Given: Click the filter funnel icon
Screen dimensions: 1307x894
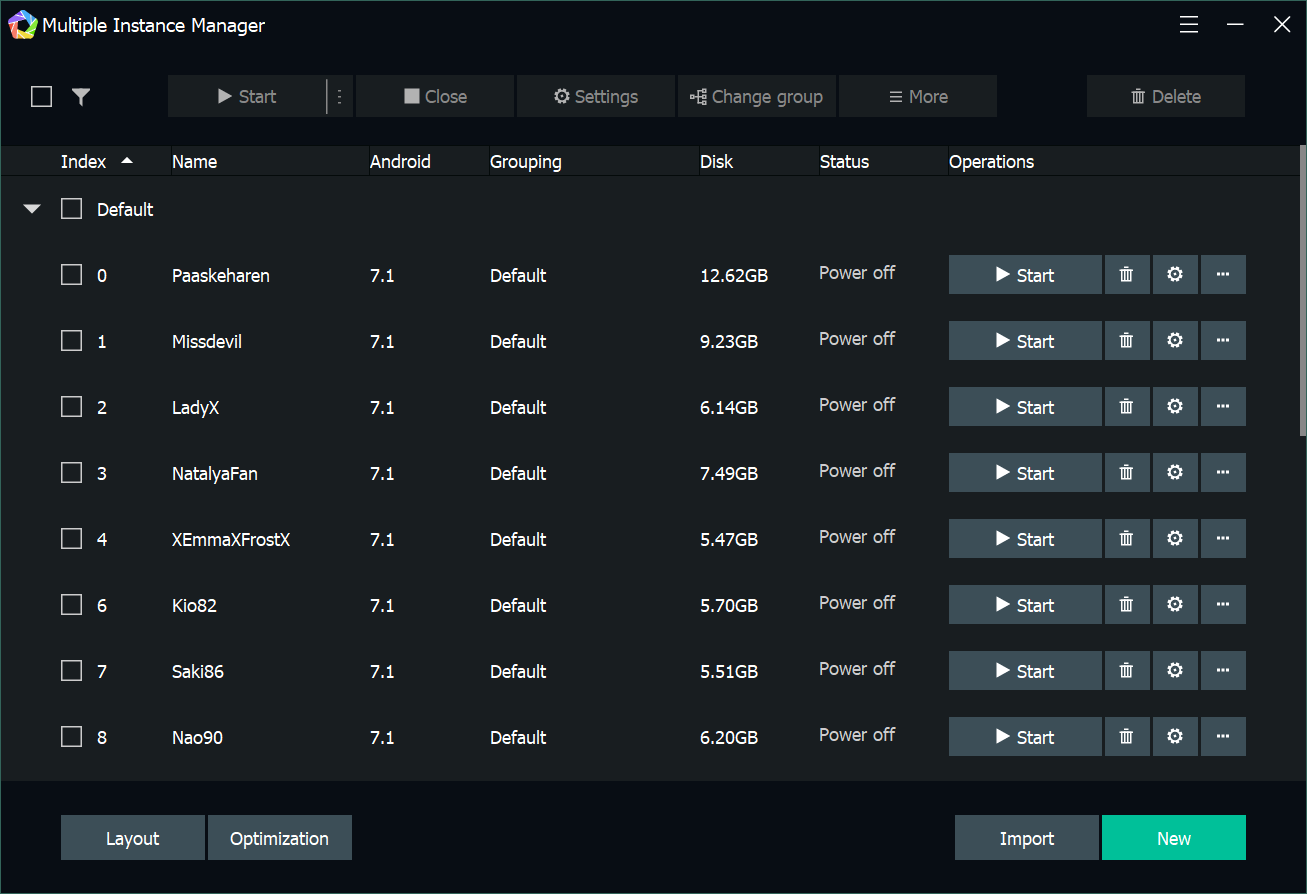Looking at the screenshot, I should (81, 97).
